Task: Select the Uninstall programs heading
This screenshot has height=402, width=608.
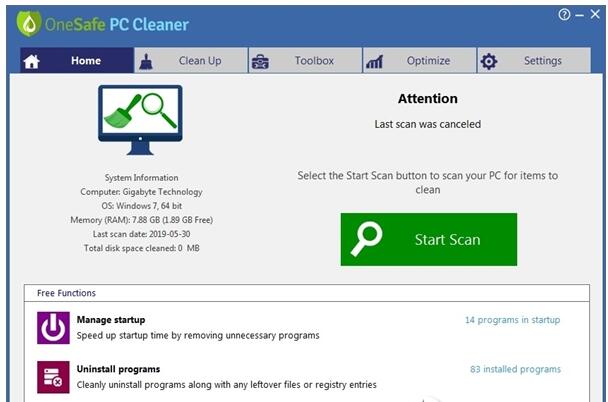Action: pos(118,369)
